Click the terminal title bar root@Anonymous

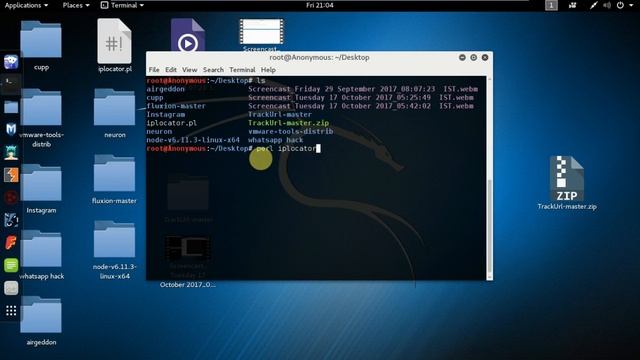tap(319, 58)
